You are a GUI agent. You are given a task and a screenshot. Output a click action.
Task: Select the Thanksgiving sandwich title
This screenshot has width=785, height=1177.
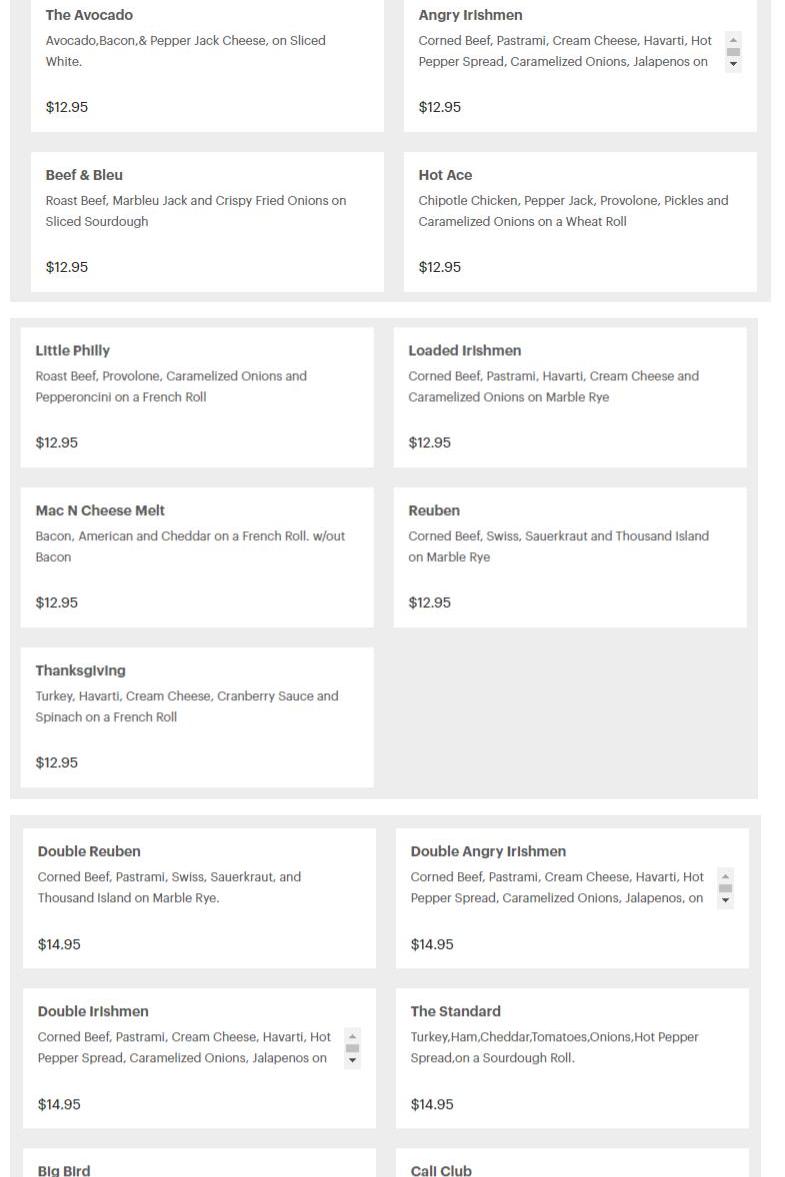[80, 671]
